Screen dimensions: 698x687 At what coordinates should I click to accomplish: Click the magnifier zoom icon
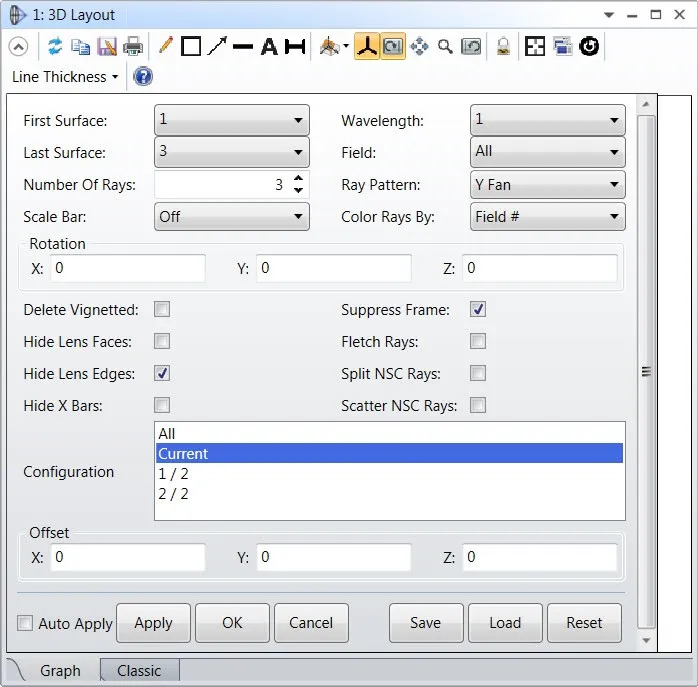445,46
